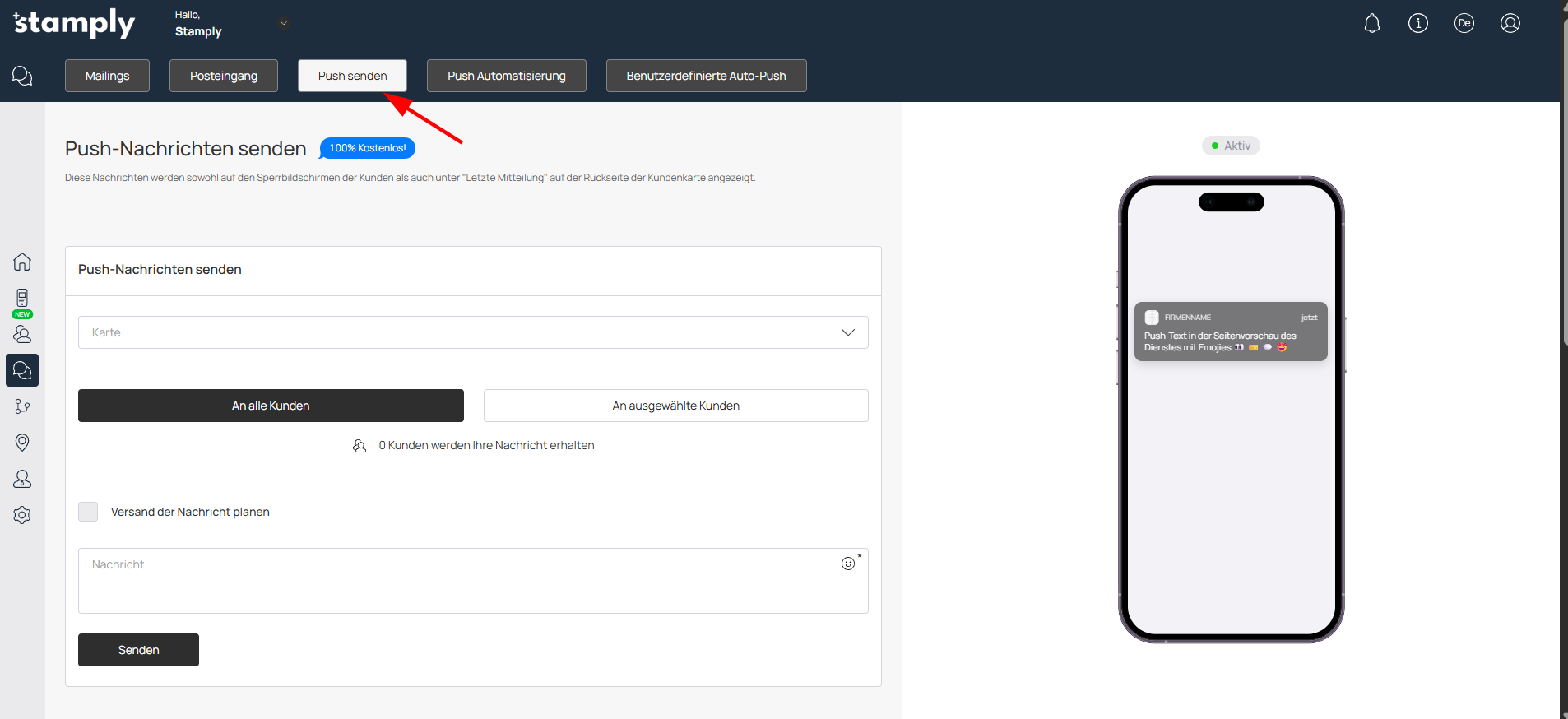Open emoji picker in message field
This screenshot has width=1568, height=719.
847,564
